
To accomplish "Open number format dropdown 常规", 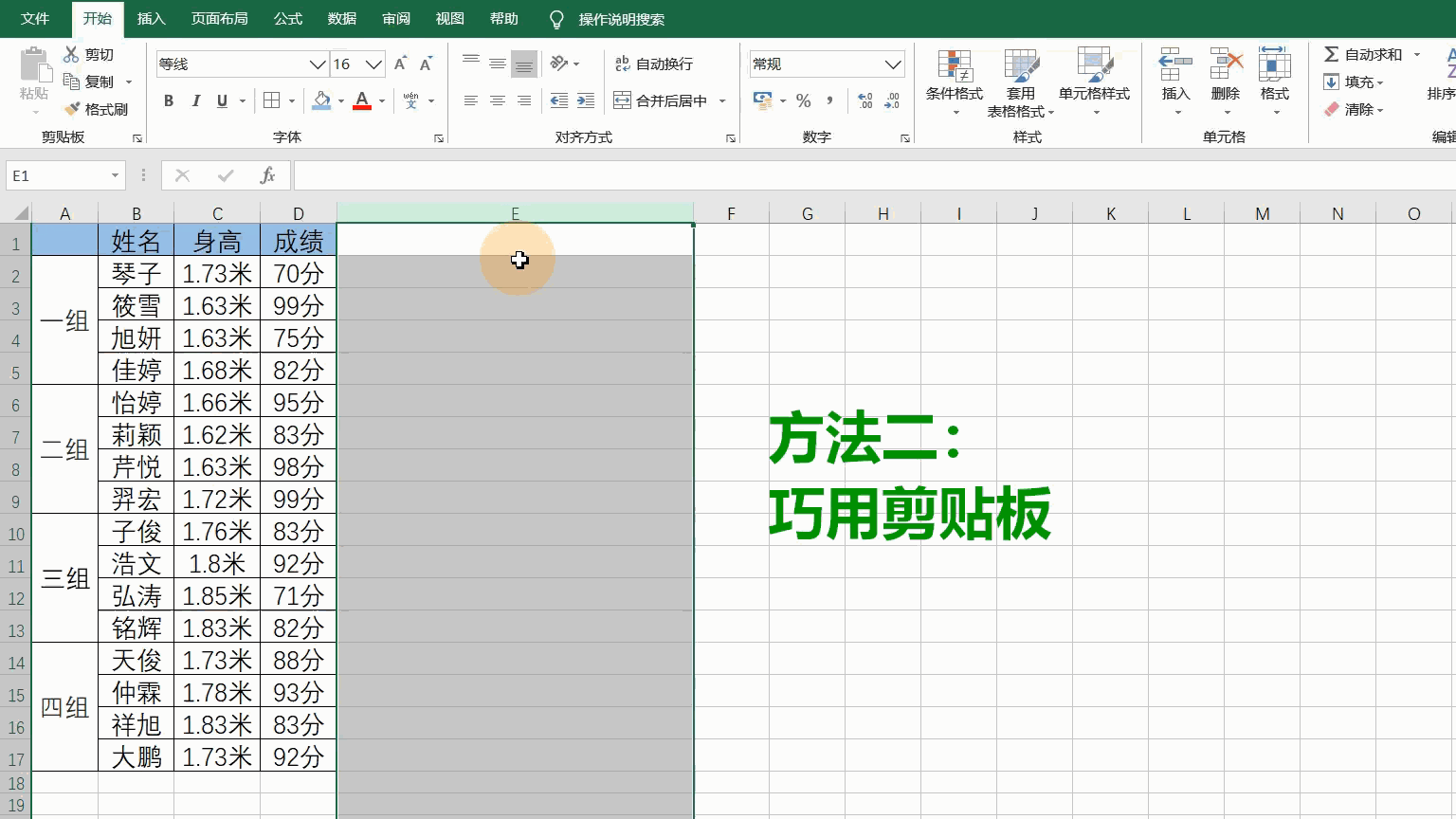I will [x=893, y=64].
